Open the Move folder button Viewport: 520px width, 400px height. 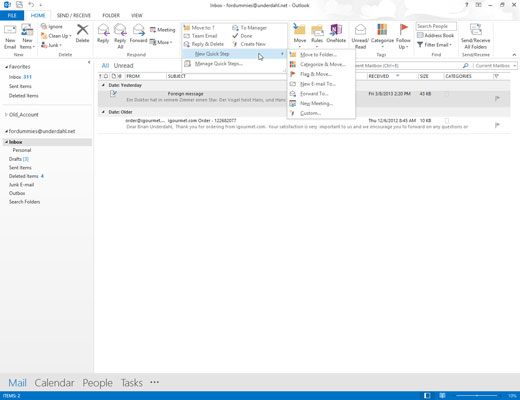click(x=300, y=35)
